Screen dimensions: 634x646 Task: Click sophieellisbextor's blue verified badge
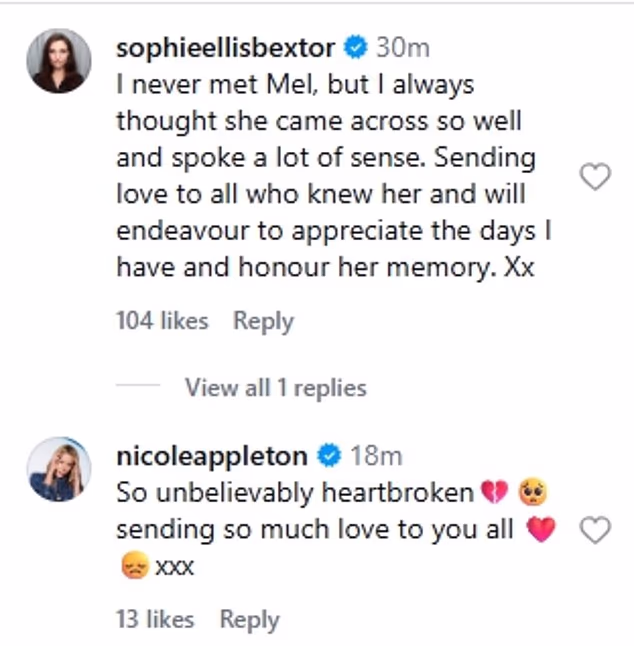click(x=355, y=47)
